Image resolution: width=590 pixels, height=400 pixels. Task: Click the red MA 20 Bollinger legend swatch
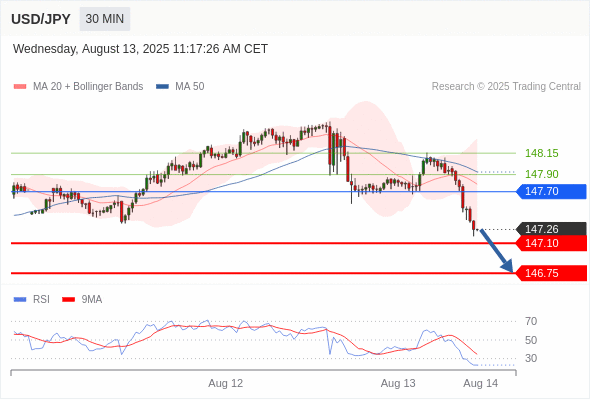click(20, 87)
